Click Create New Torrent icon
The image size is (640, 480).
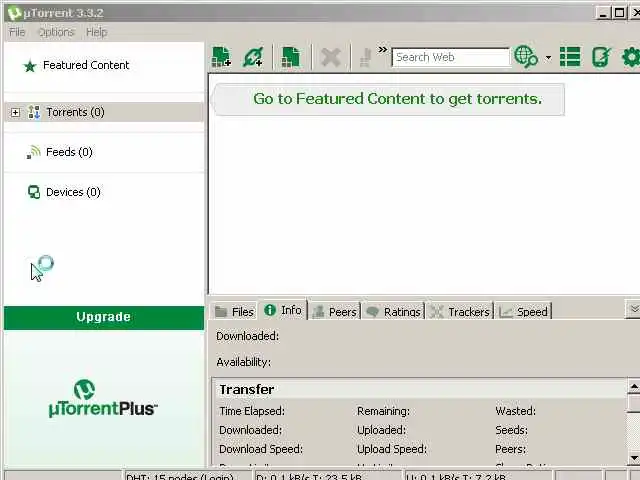click(x=290, y=57)
